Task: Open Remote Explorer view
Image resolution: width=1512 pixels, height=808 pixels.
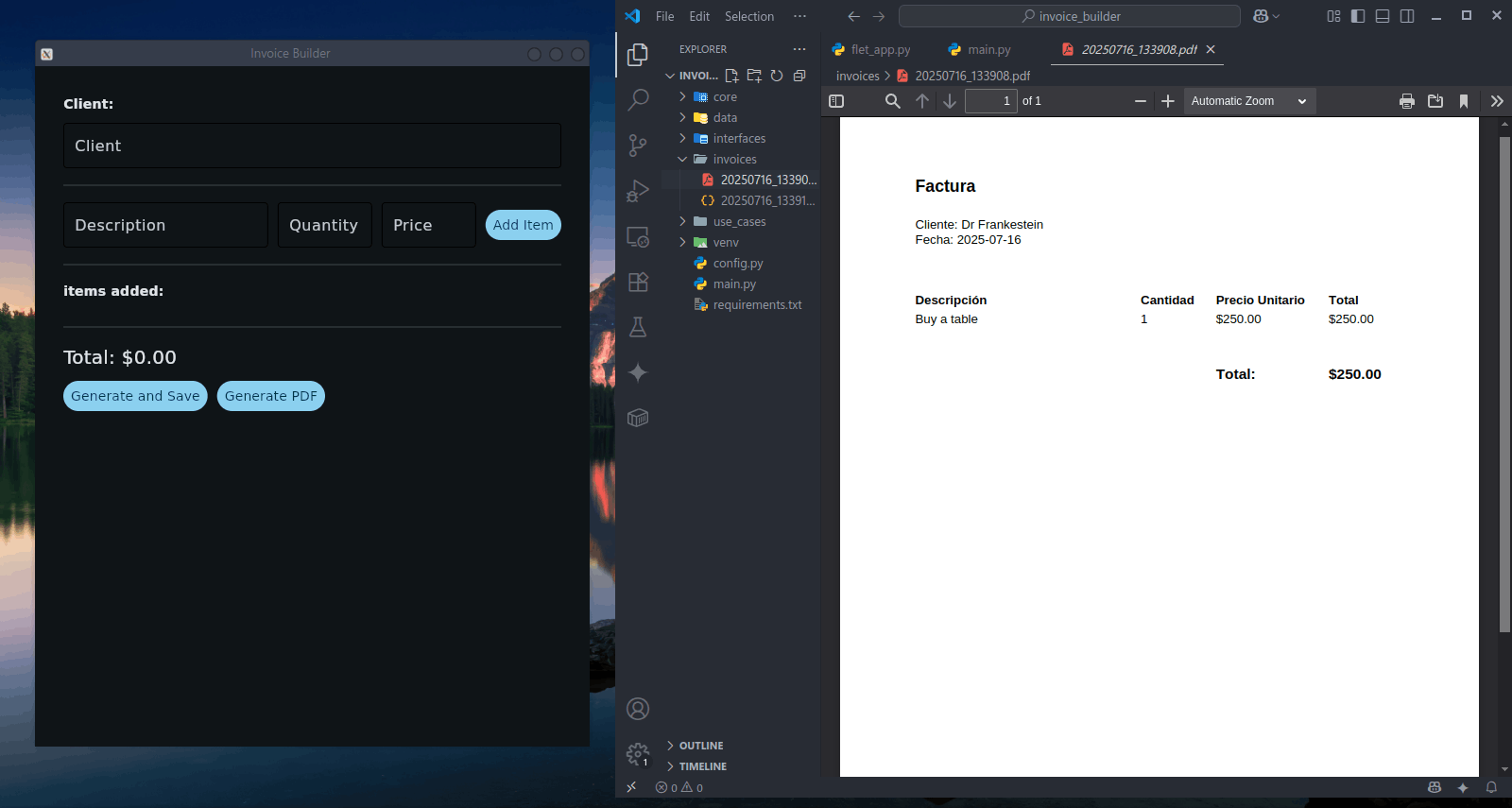Action: coord(638,236)
